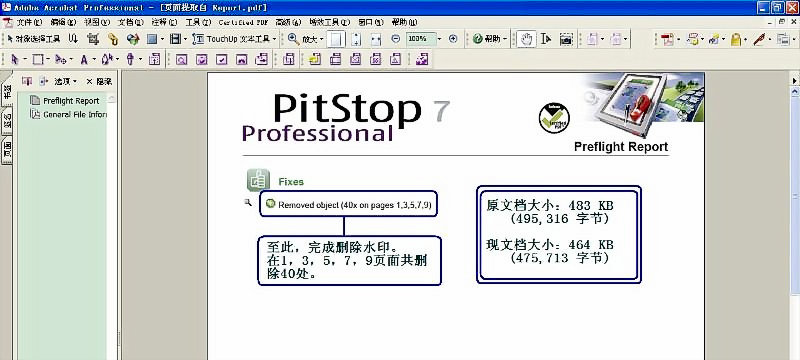Select the Snapshot camera tool
This screenshot has height=360, width=800.
pyautogui.click(x=566, y=39)
